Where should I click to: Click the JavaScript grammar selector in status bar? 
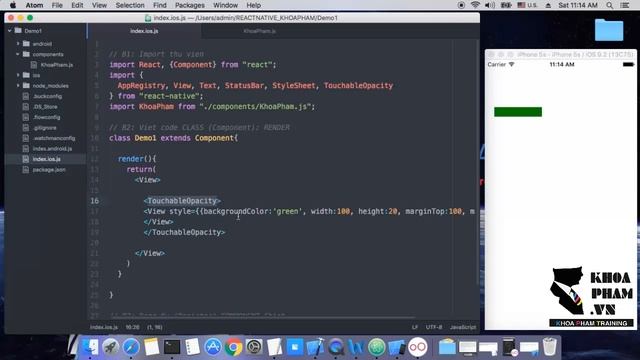click(x=463, y=327)
